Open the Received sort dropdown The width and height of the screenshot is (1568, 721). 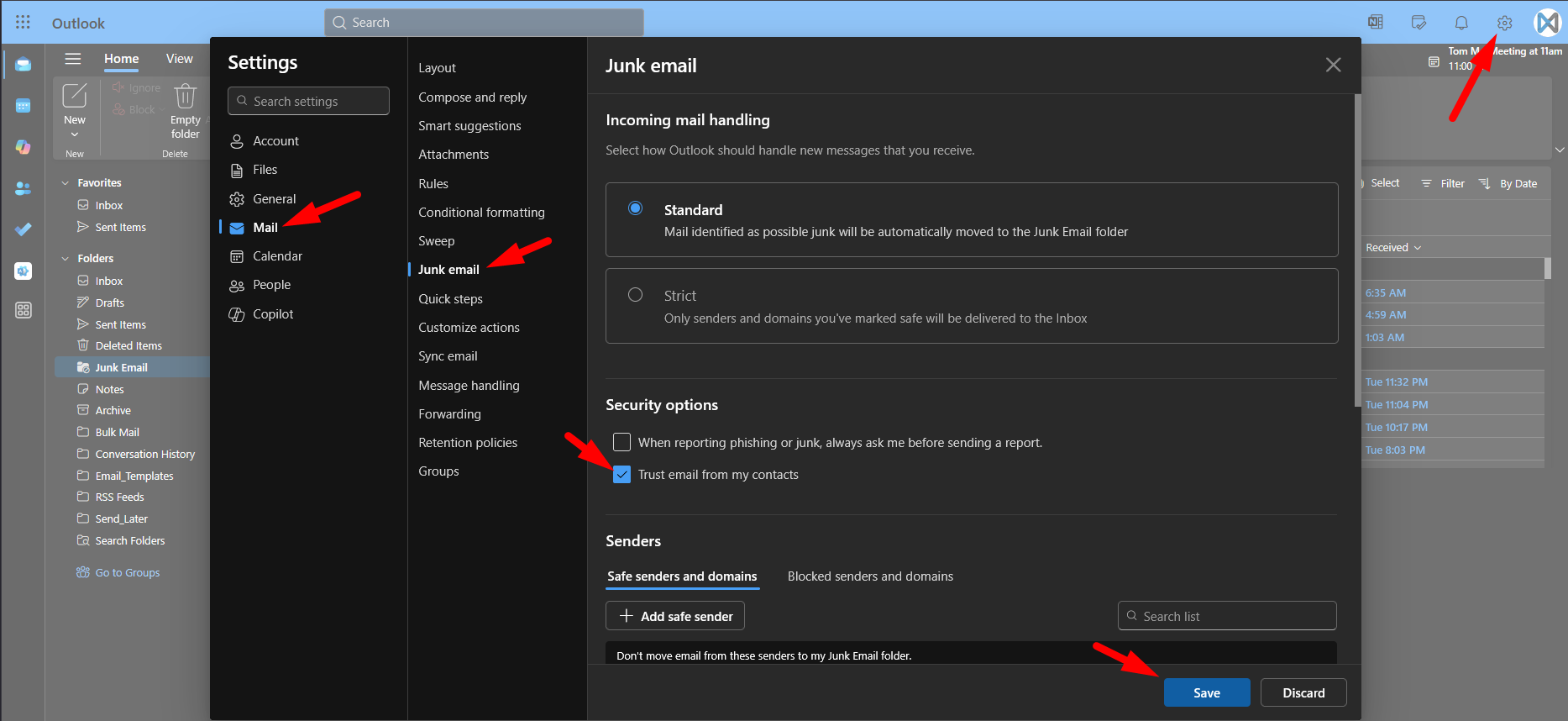click(1393, 248)
